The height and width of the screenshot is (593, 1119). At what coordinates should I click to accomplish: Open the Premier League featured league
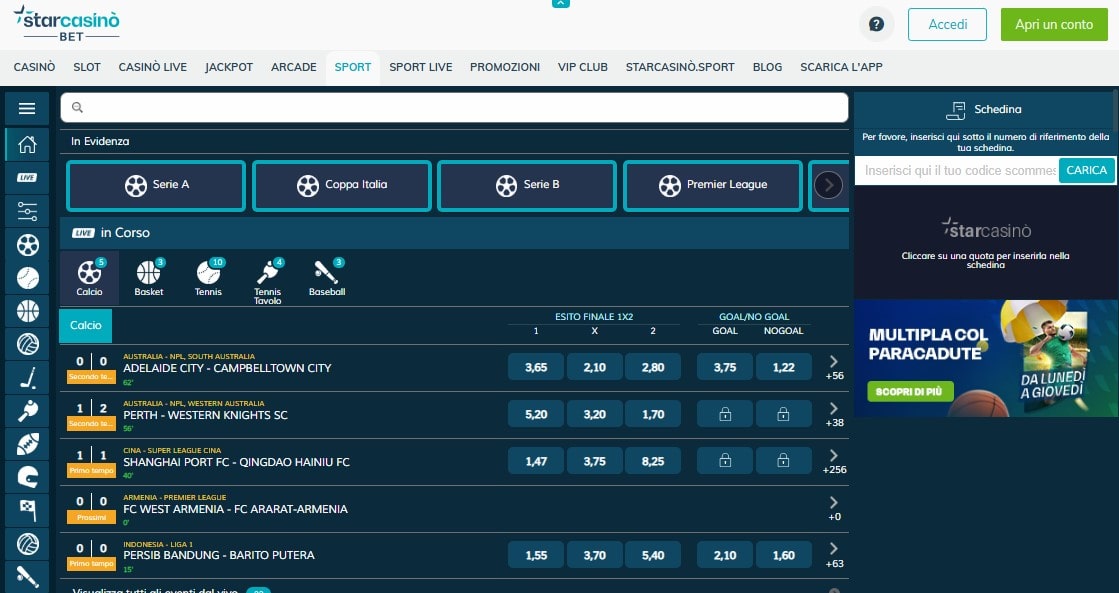(x=713, y=186)
